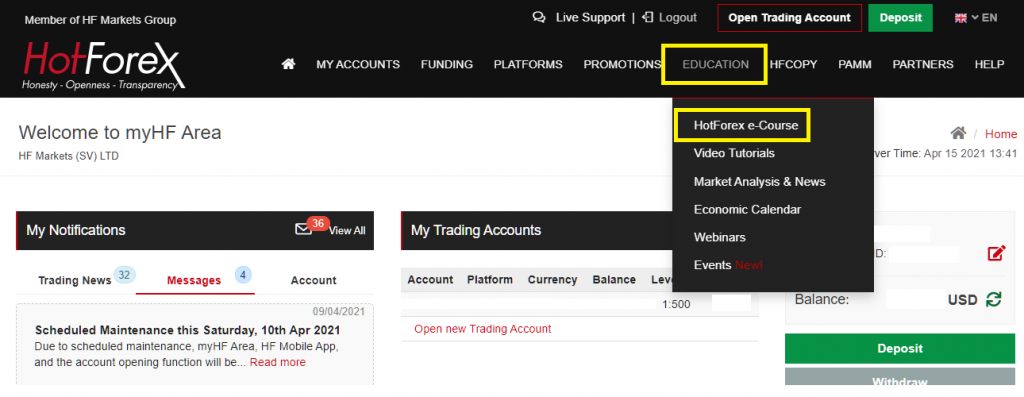This screenshot has width=1024, height=397.
Task: Select Events New! menu entry
Action: click(x=728, y=265)
